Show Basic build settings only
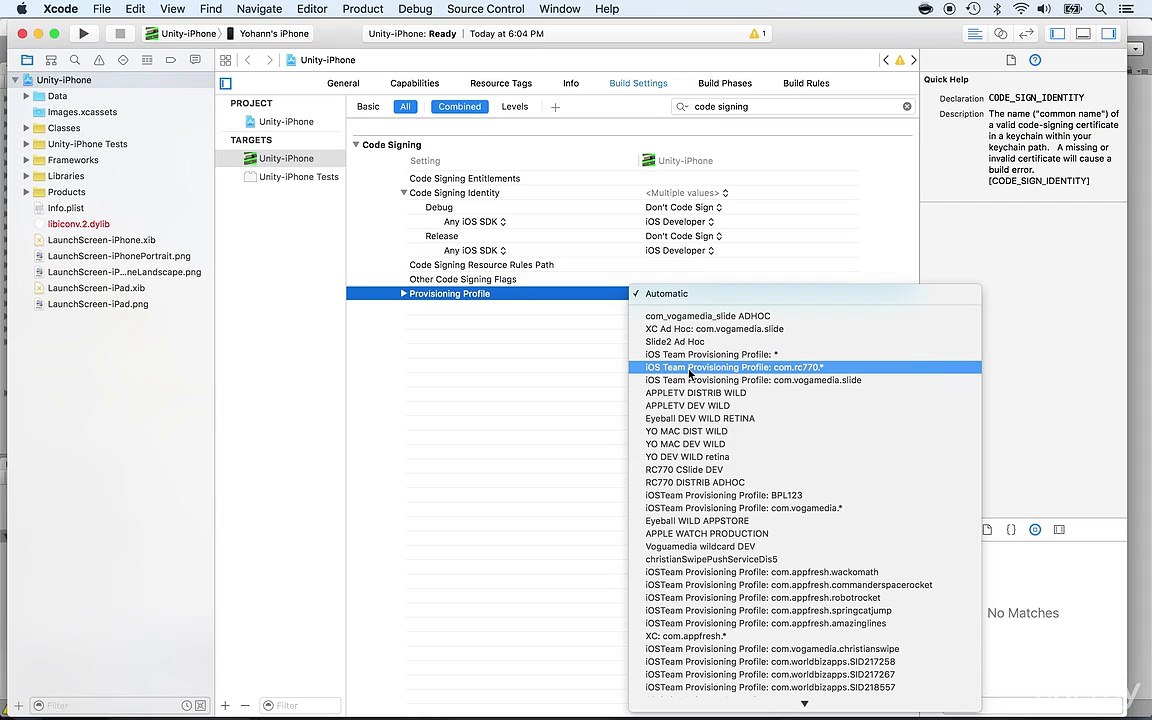This screenshot has height=720, width=1152. click(368, 107)
